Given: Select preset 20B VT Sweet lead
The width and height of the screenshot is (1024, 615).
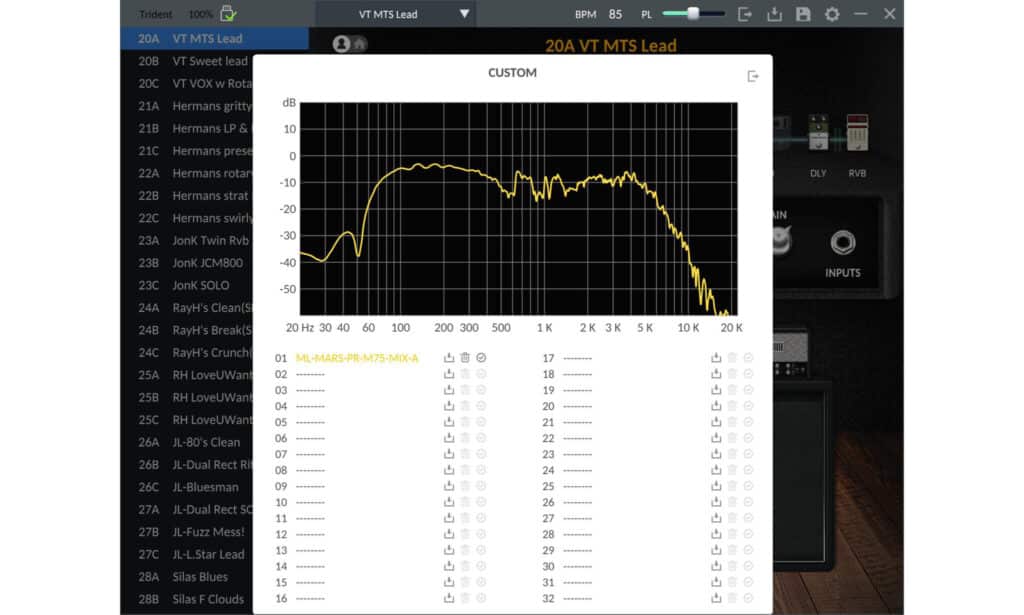Looking at the screenshot, I should pos(193,61).
